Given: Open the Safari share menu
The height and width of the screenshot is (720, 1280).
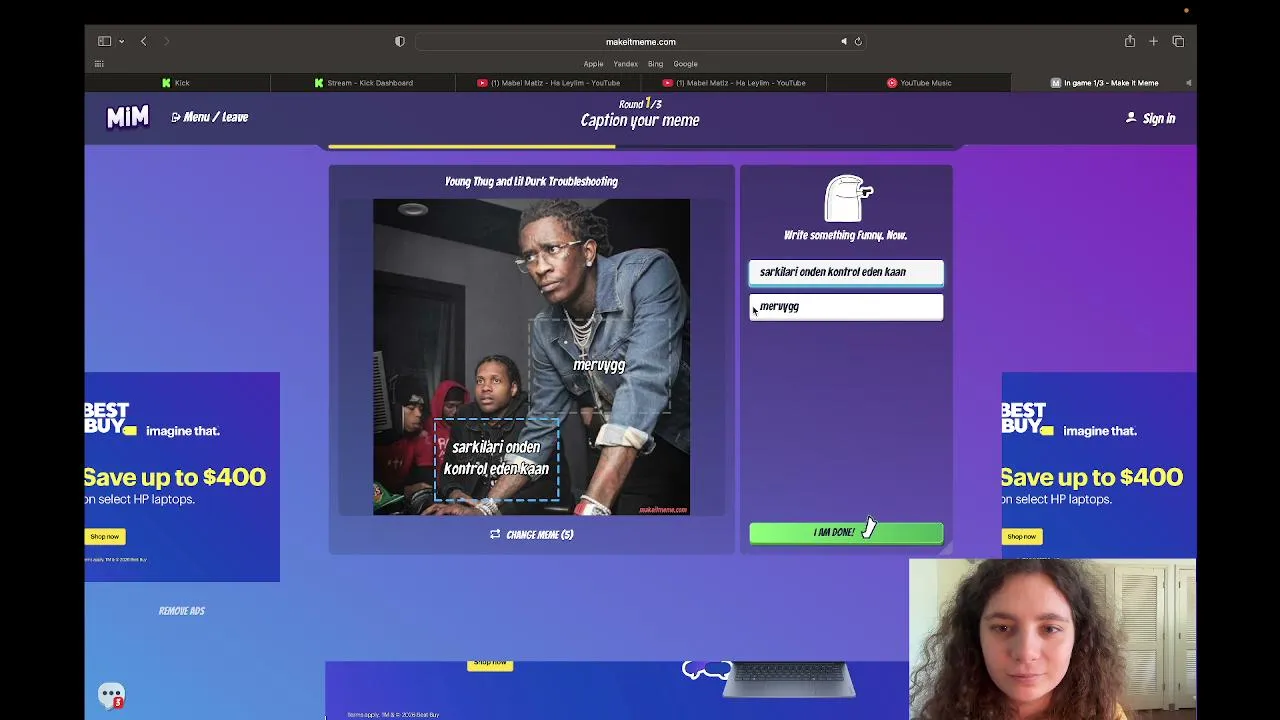Looking at the screenshot, I should [x=1130, y=41].
